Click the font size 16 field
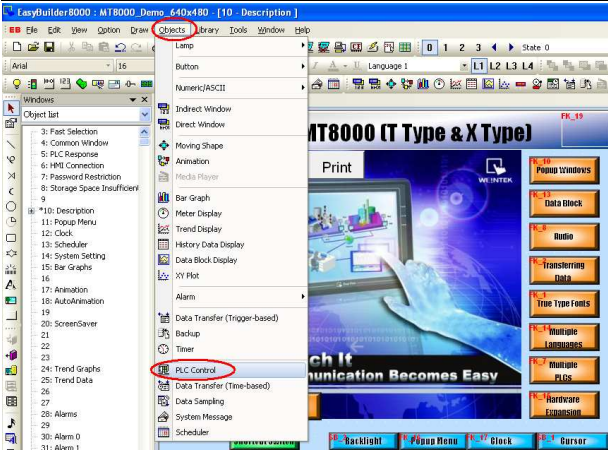608x452 pixels. [x=135, y=66]
